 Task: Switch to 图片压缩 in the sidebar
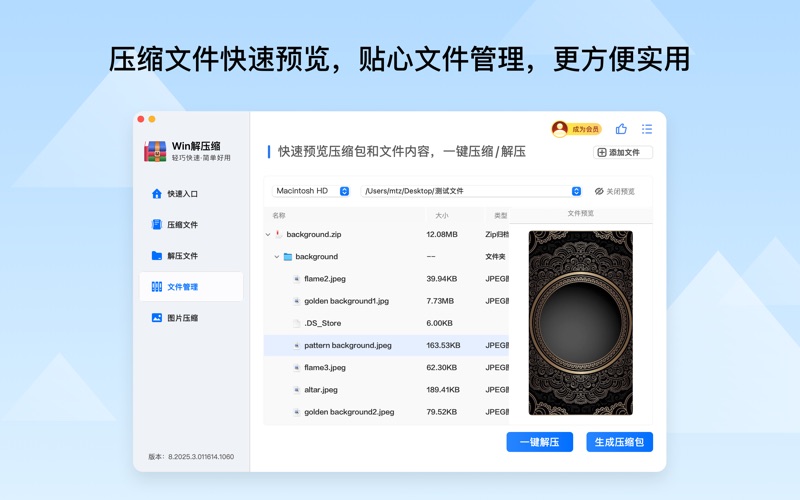[x=191, y=318]
